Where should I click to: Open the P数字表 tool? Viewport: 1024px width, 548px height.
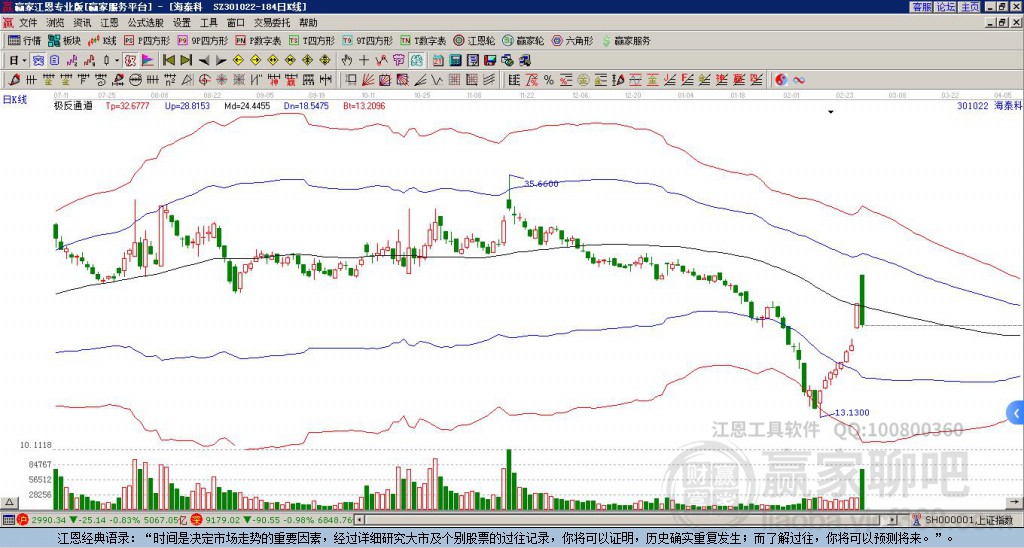tap(259, 40)
